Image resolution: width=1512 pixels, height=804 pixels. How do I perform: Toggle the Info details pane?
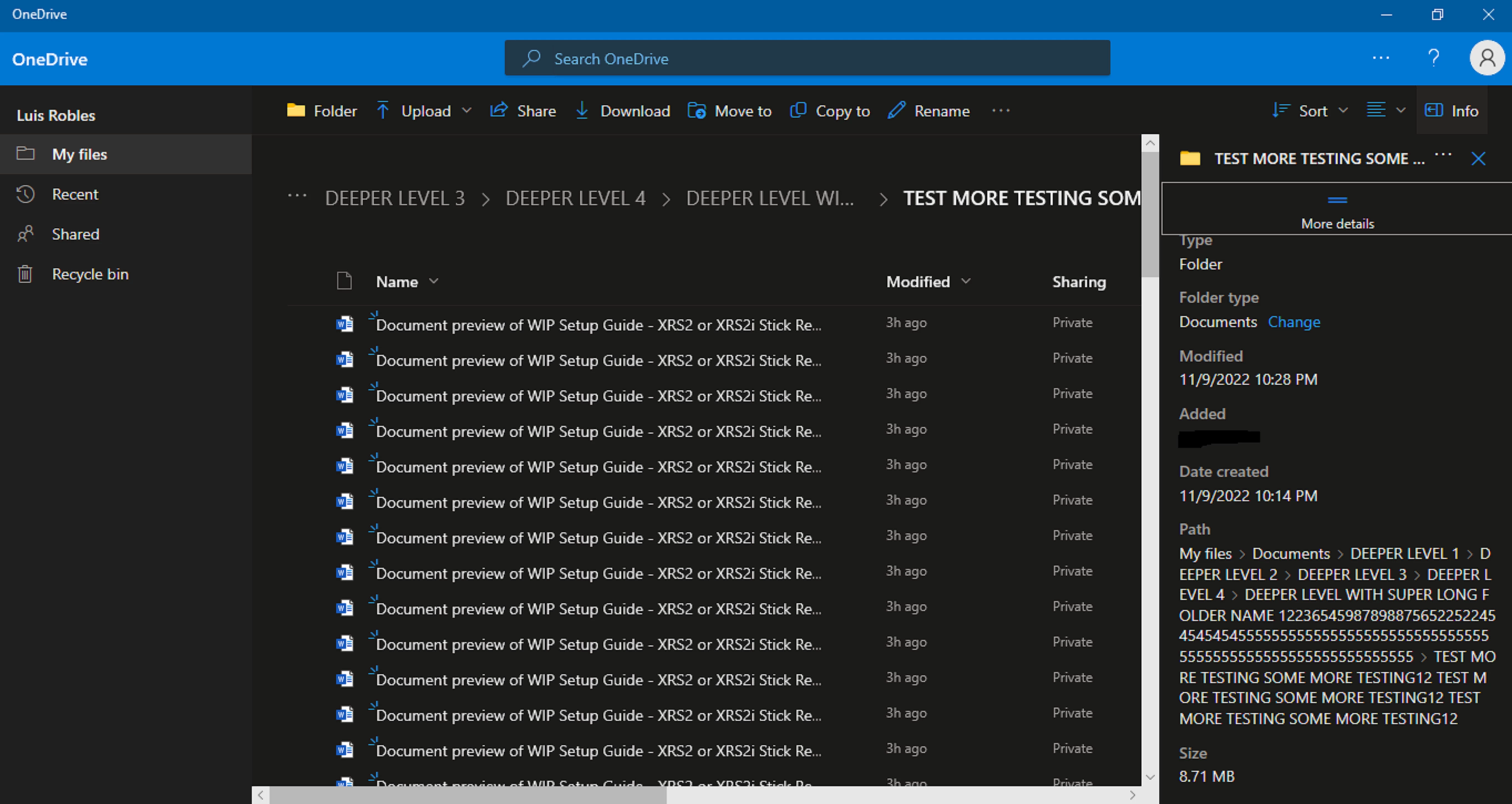tap(1452, 110)
